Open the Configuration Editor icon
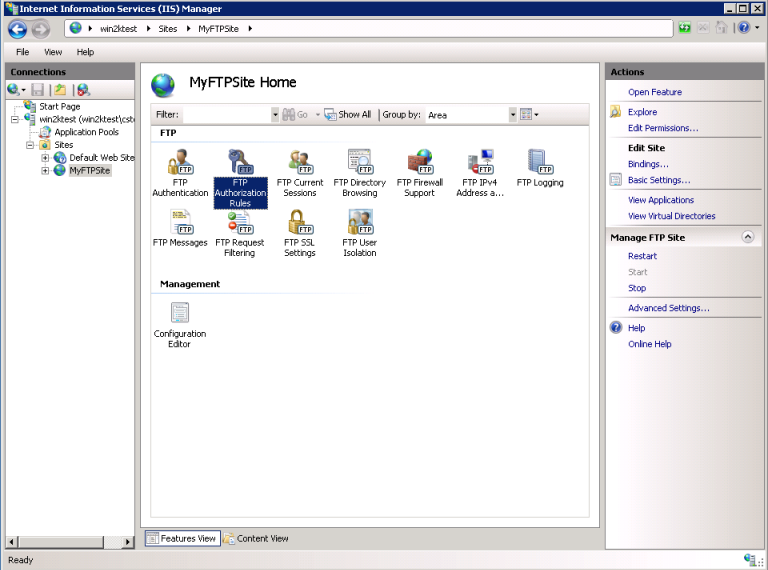Image resolution: width=768 pixels, height=570 pixels. click(180, 325)
